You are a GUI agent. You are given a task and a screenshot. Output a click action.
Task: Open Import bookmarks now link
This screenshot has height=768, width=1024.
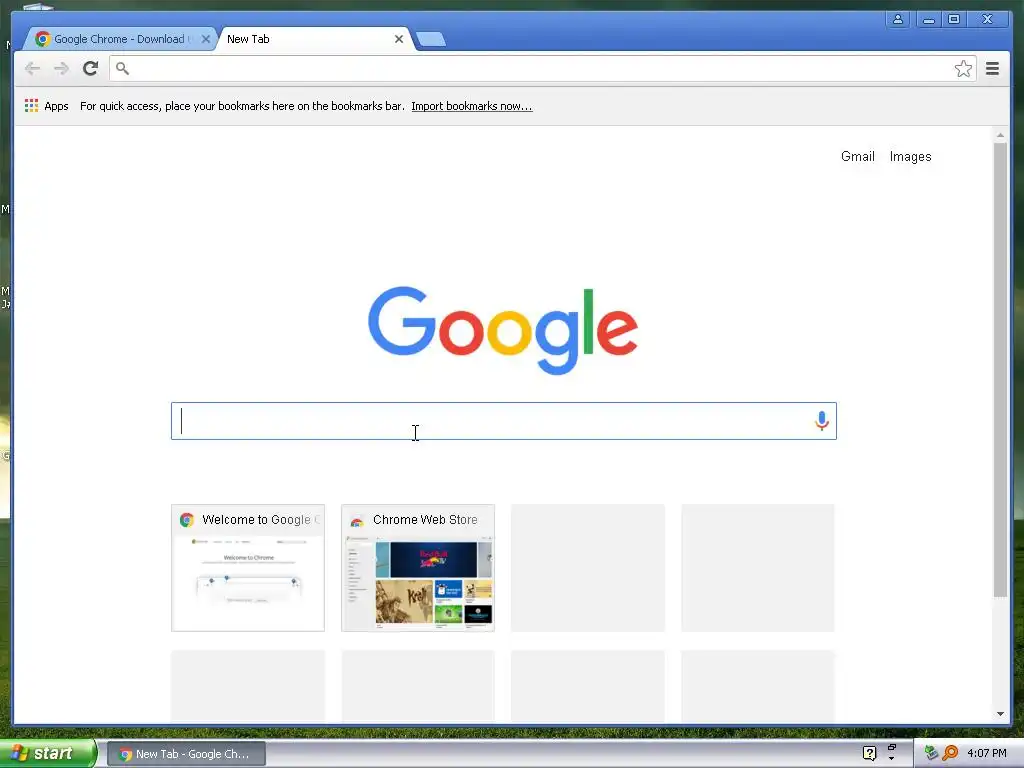tap(472, 106)
